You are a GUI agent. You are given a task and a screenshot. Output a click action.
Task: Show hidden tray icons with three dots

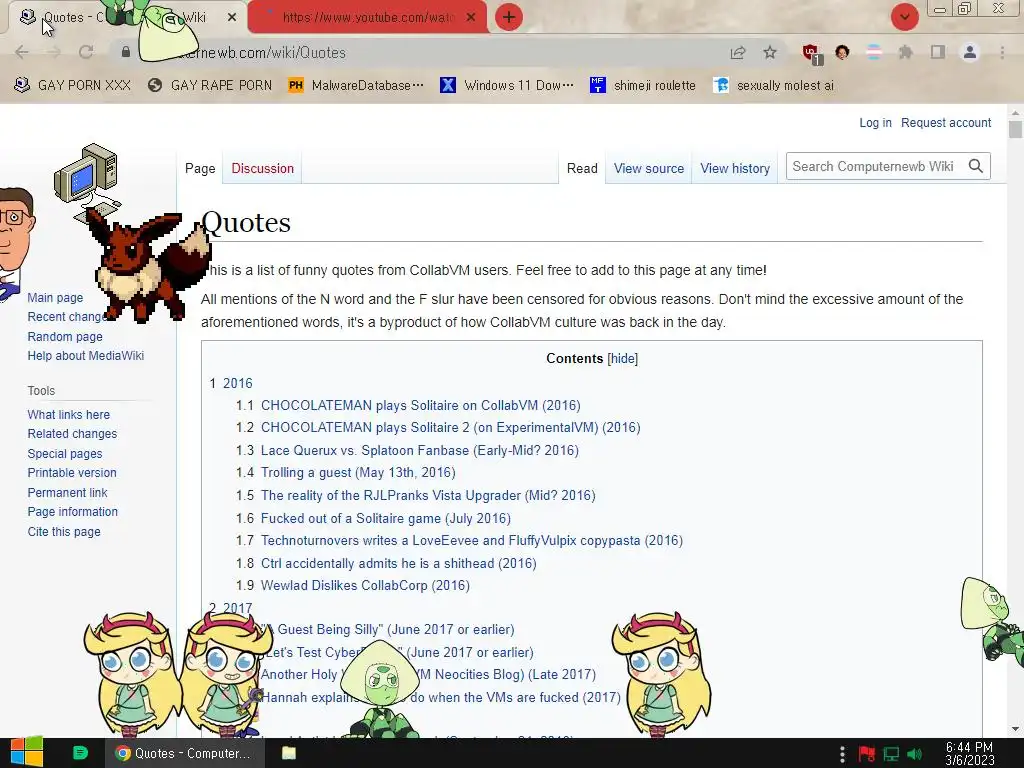(842, 754)
